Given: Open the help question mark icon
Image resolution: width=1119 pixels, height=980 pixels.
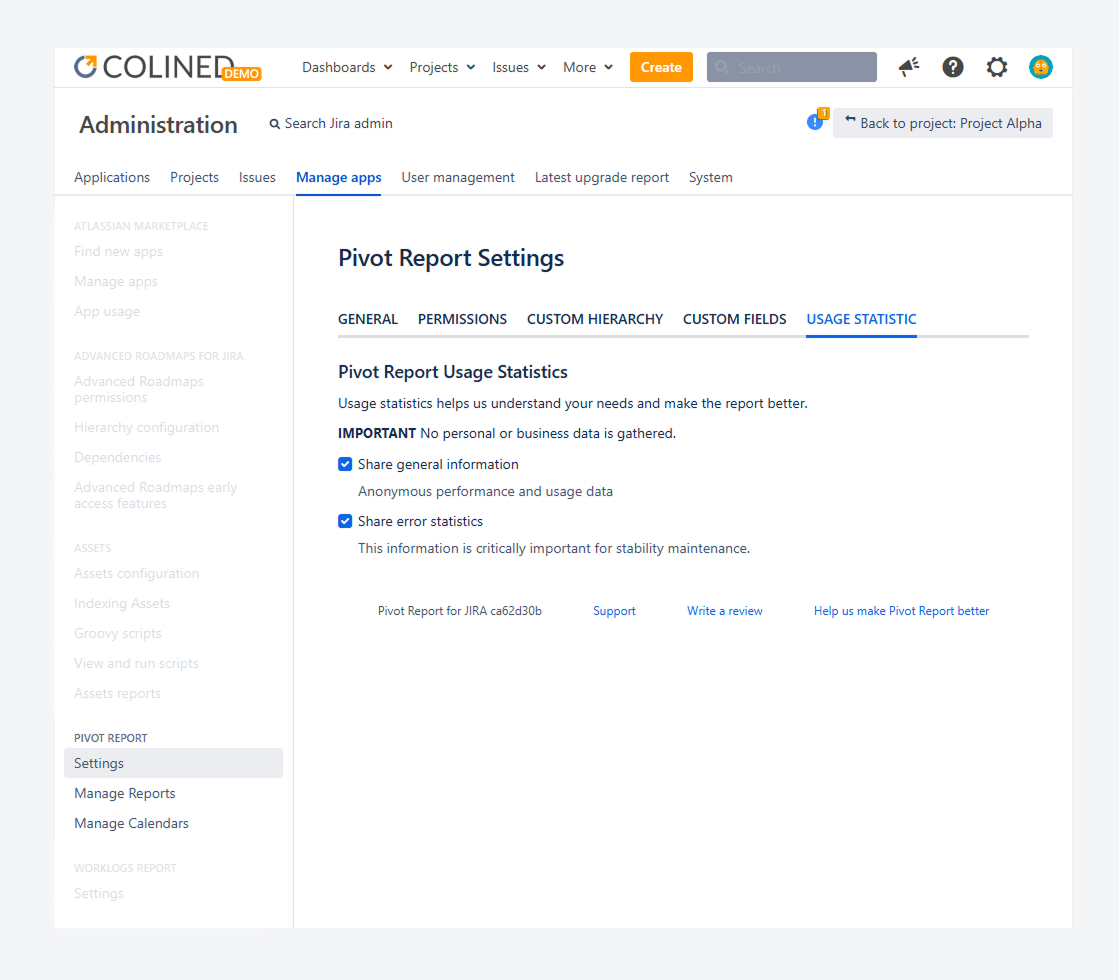Looking at the screenshot, I should coord(953,67).
